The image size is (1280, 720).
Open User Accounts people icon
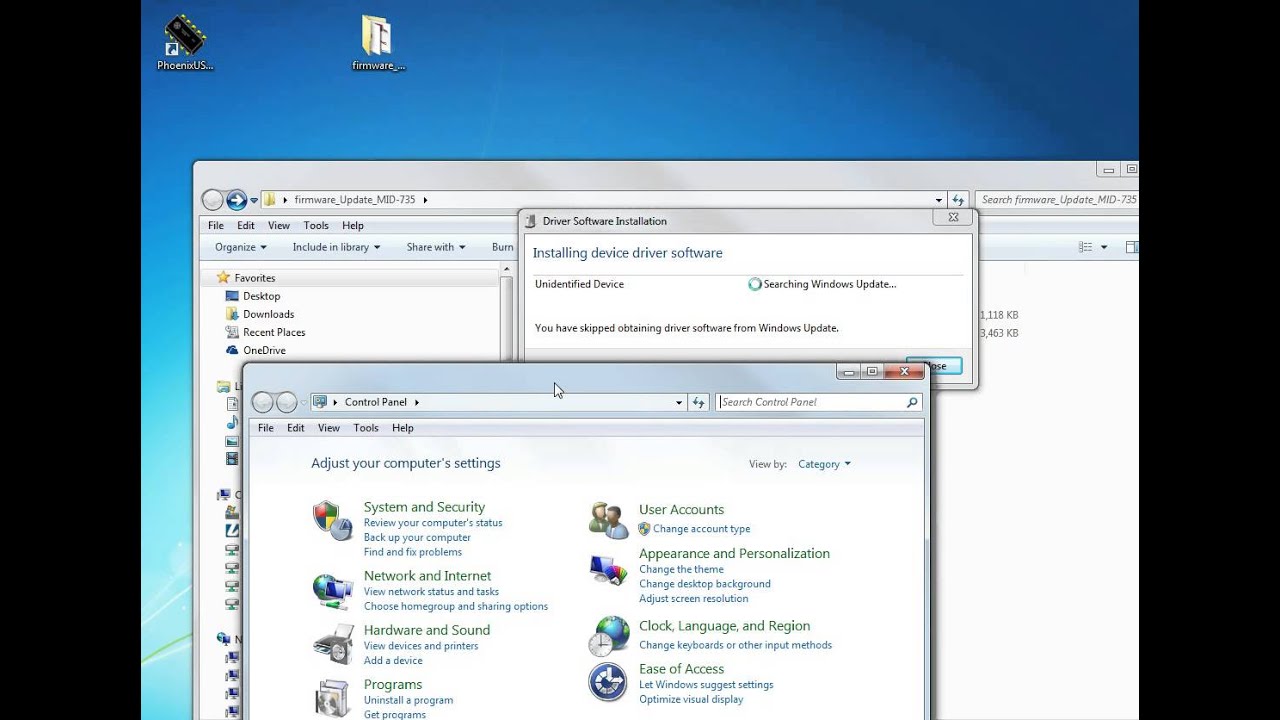click(608, 520)
